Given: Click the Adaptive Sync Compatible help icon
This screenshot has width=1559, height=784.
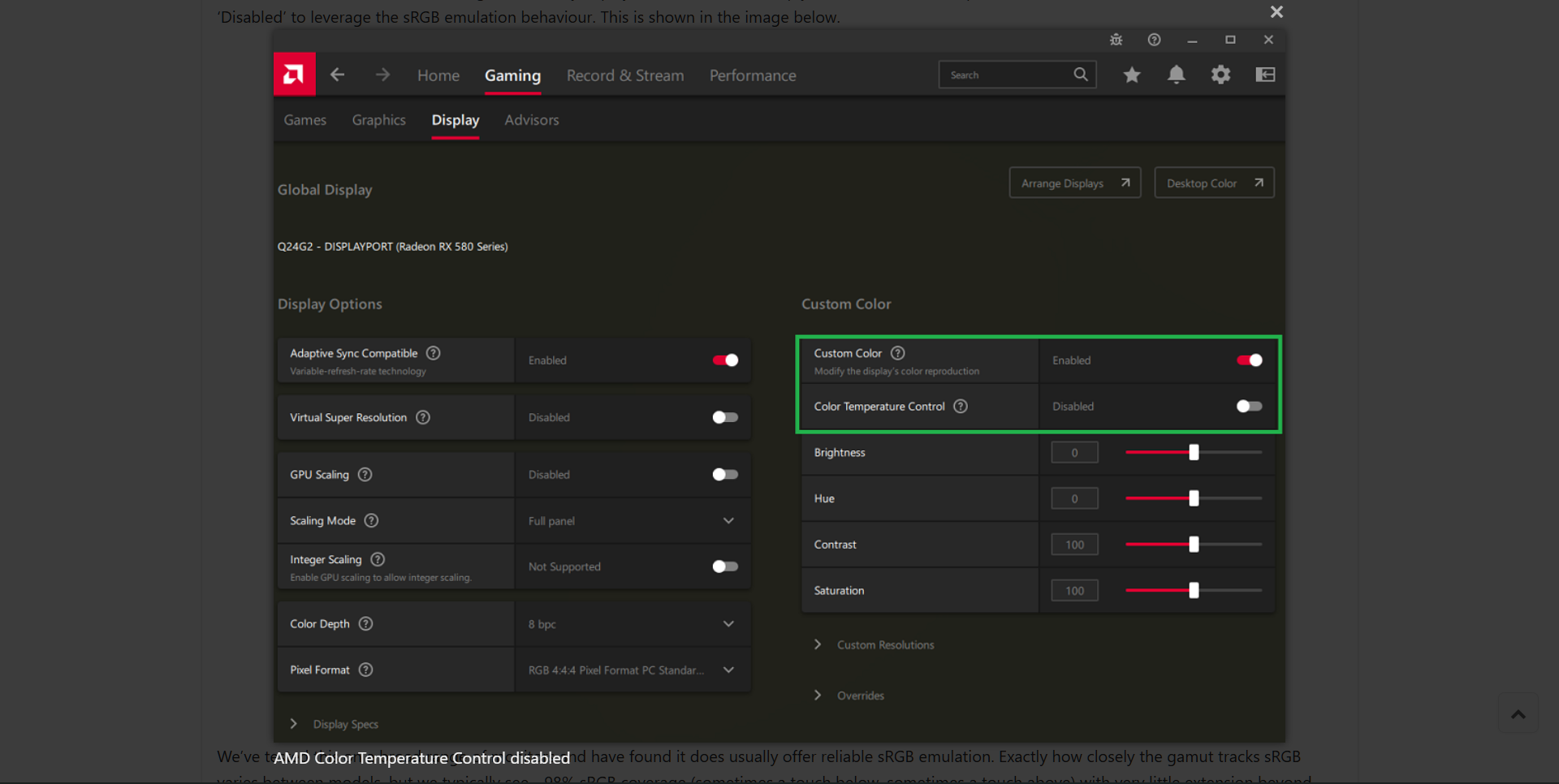Looking at the screenshot, I should 433,353.
